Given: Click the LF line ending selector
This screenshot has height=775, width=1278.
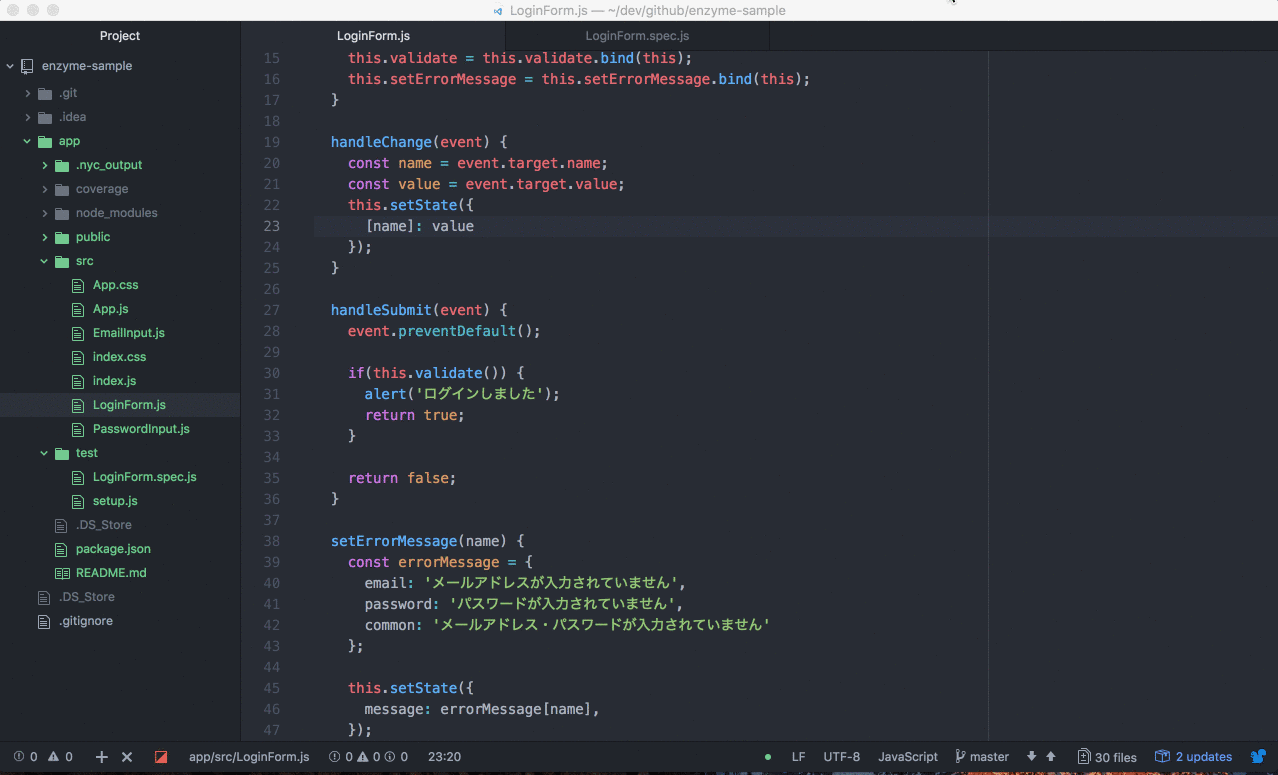Looking at the screenshot, I should (x=798, y=757).
